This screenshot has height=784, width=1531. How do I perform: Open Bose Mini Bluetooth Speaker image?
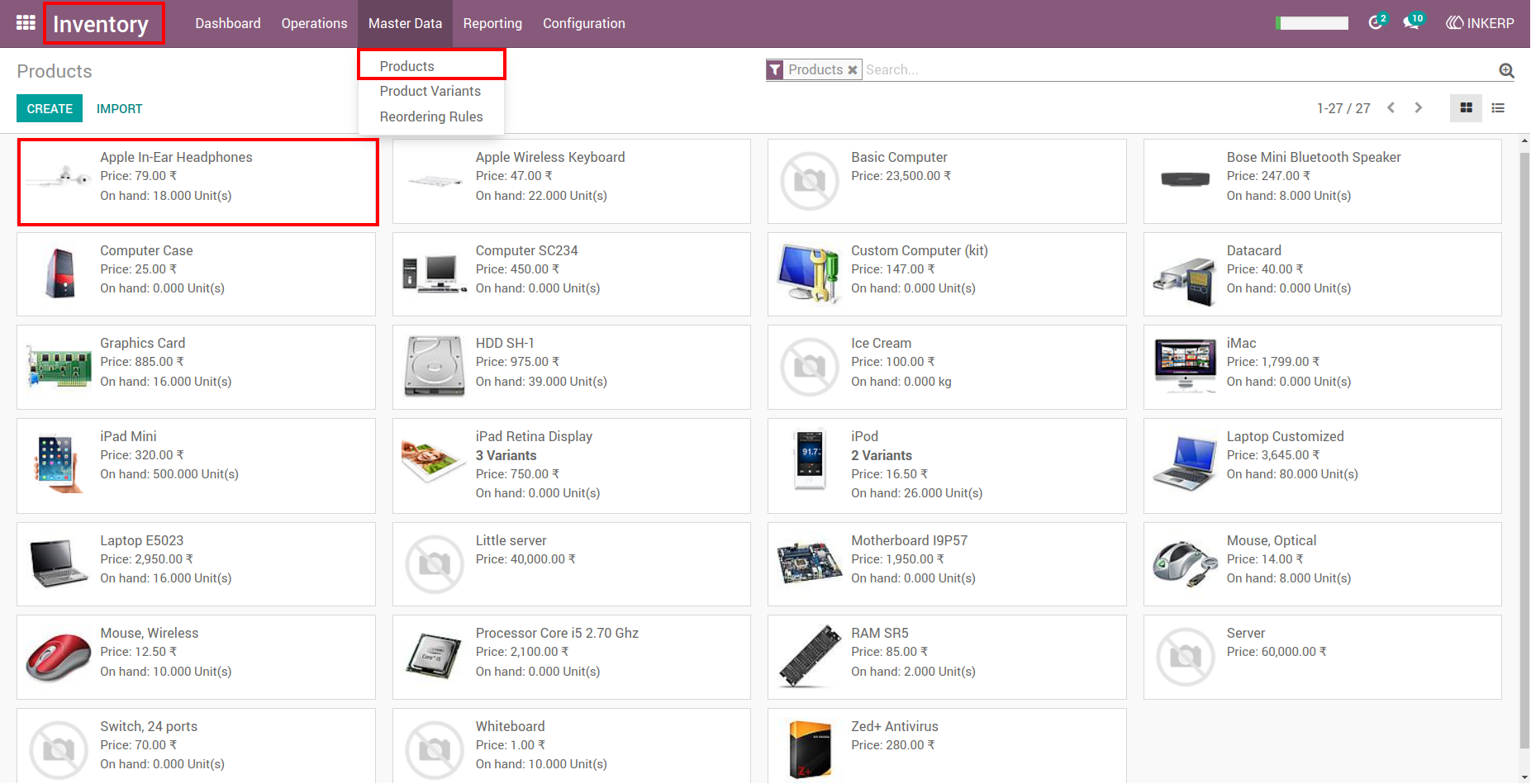pos(1186,179)
